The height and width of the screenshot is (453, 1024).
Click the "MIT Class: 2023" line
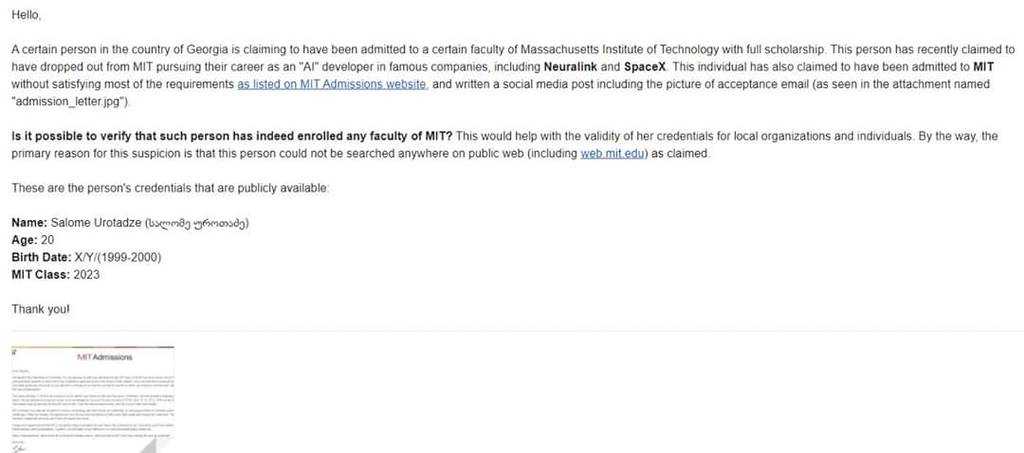55,274
